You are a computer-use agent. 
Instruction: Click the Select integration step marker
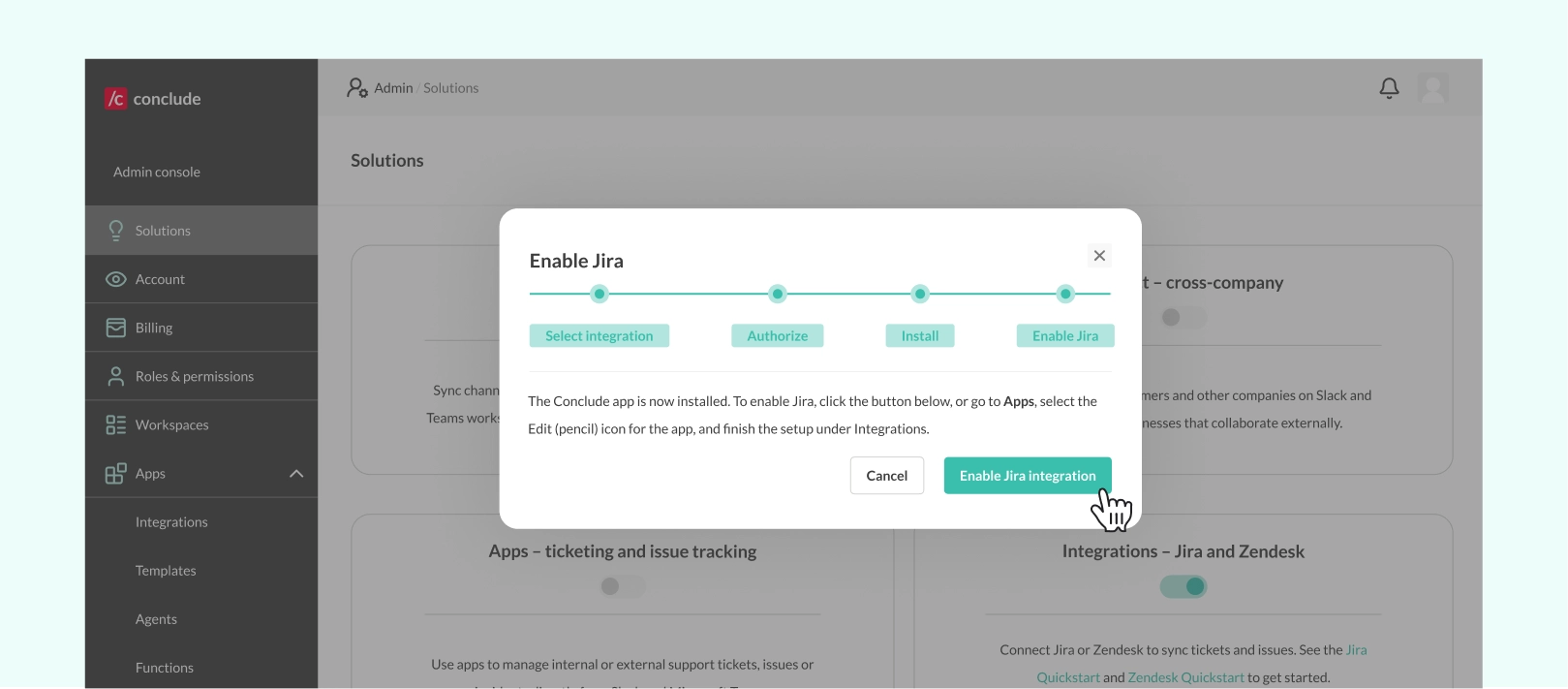point(600,294)
